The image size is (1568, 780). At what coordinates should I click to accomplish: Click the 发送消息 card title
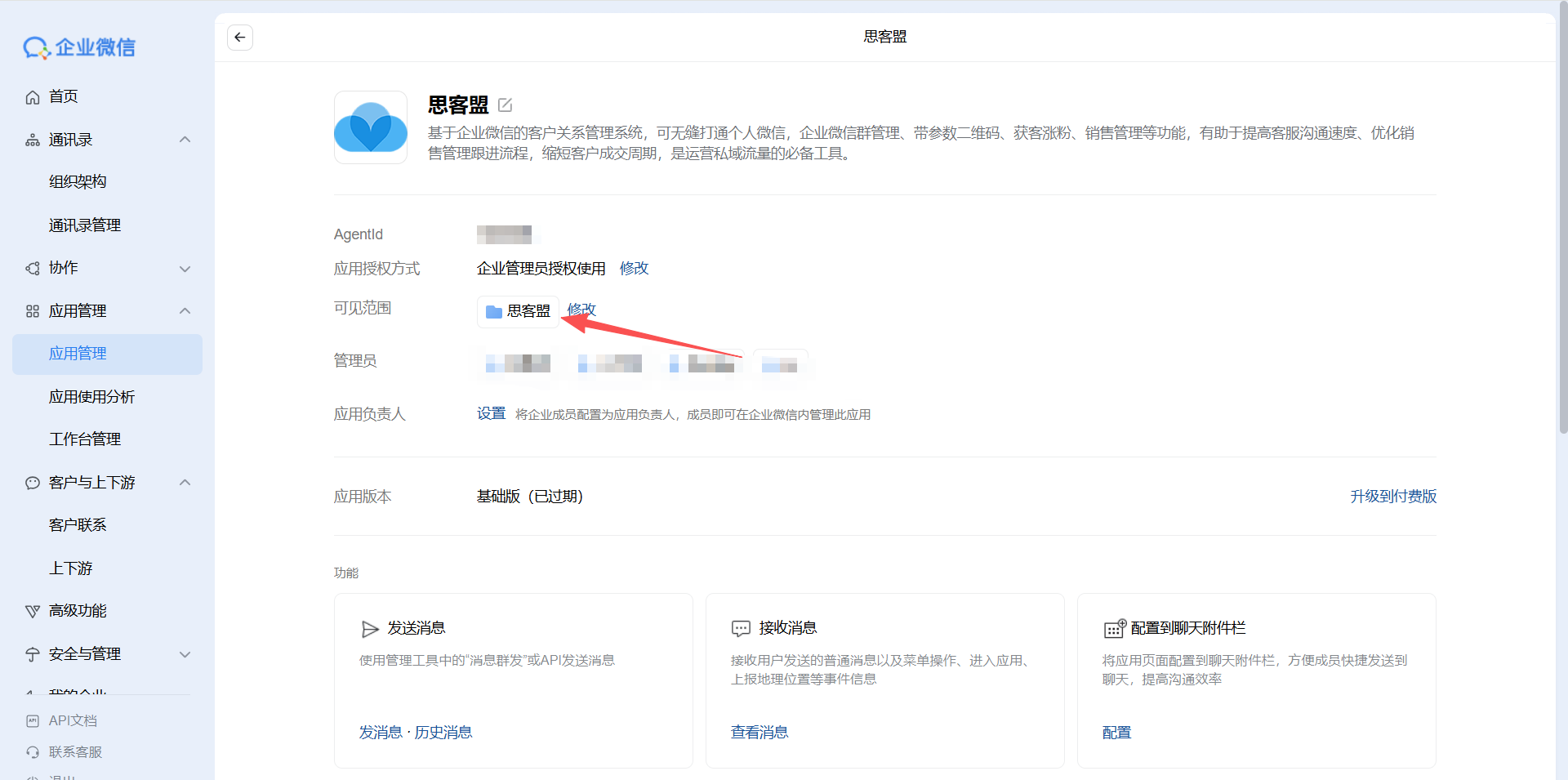click(416, 628)
